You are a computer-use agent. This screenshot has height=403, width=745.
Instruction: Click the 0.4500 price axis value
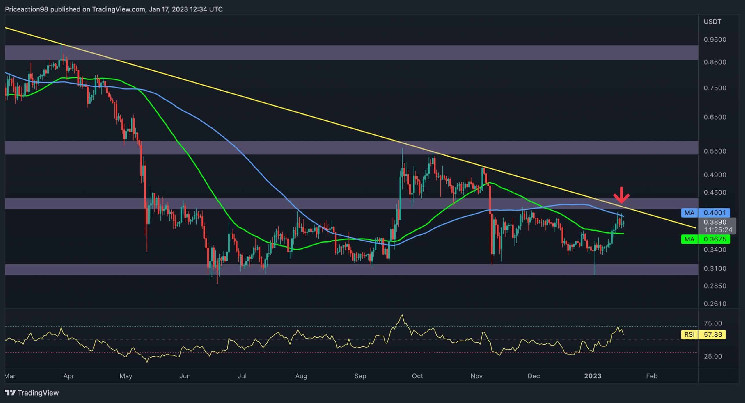click(x=715, y=192)
